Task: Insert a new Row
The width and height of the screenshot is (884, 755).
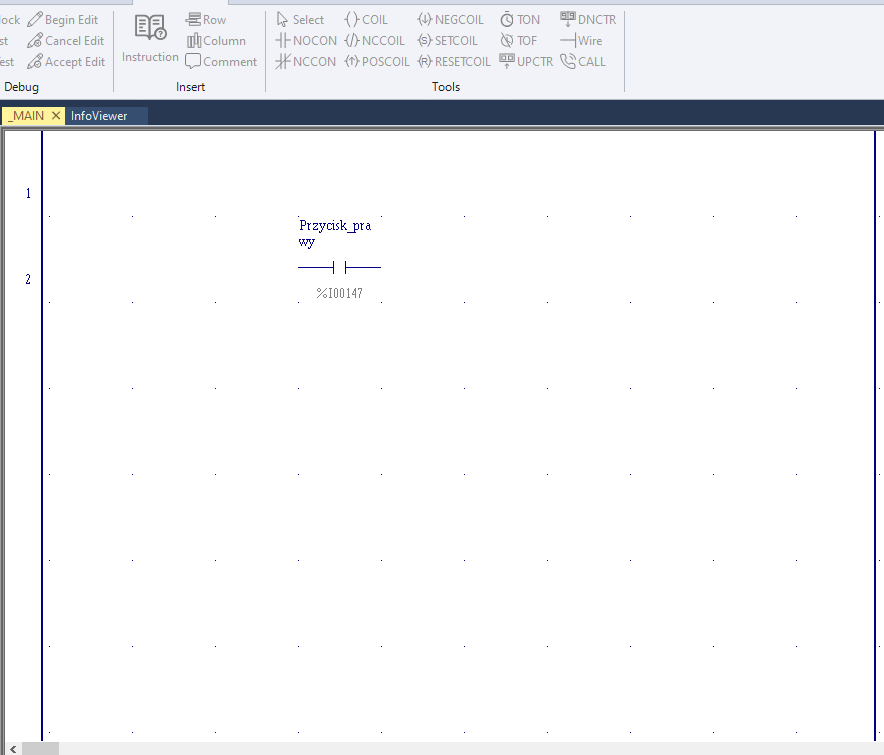Action: tap(206, 20)
